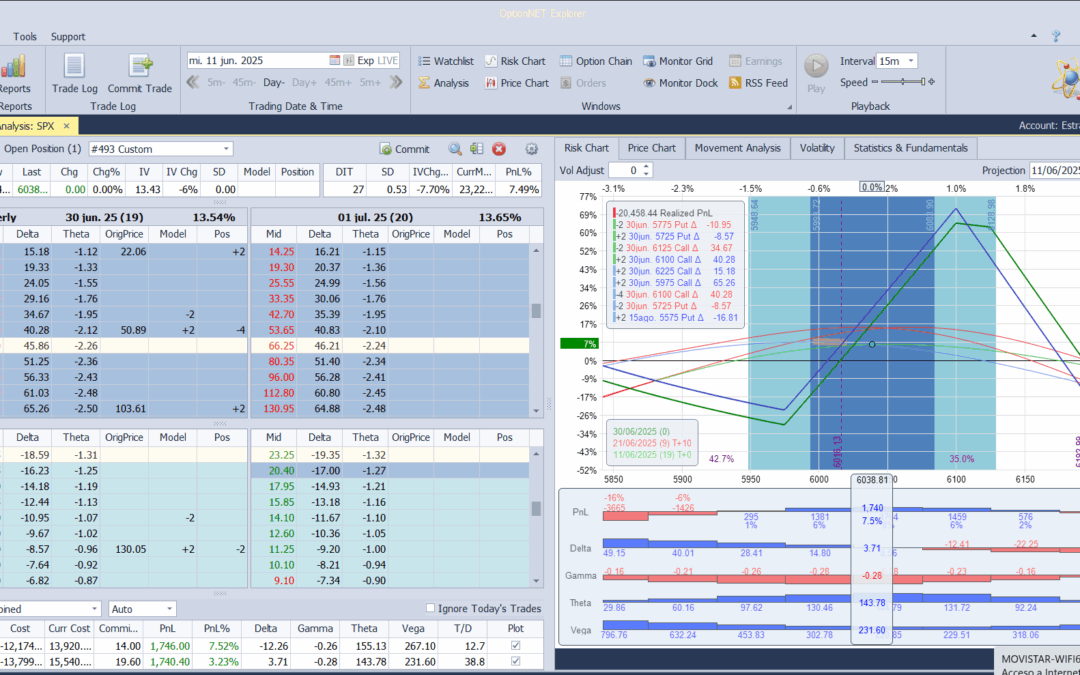The width and height of the screenshot is (1080, 675).
Task: Click the LIVE button
Action: point(388,61)
